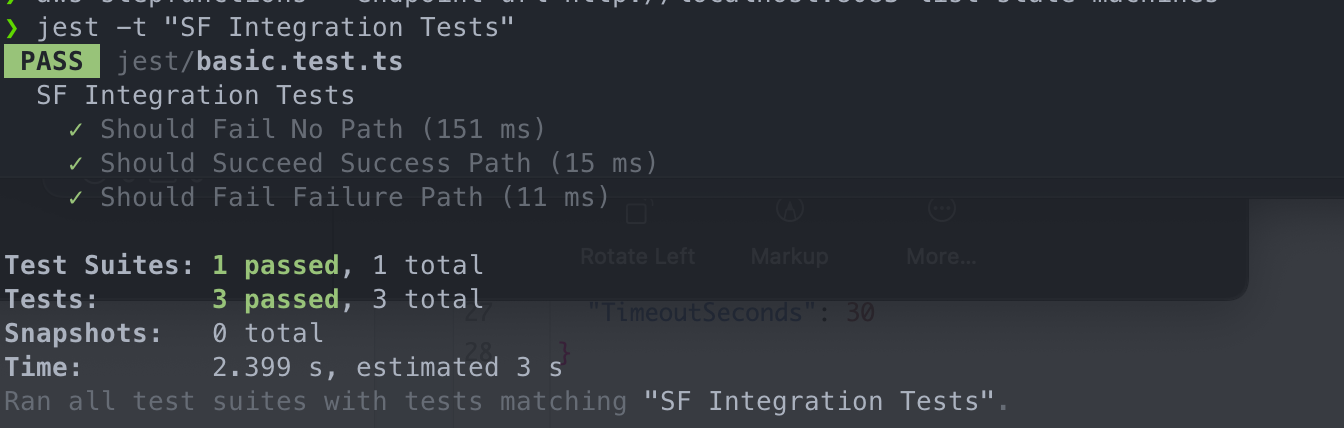Image resolution: width=1344 pixels, height=428 pixels.
Task: Click the checkmark beside Should Fail Failure Path
Action: (76, 198)
